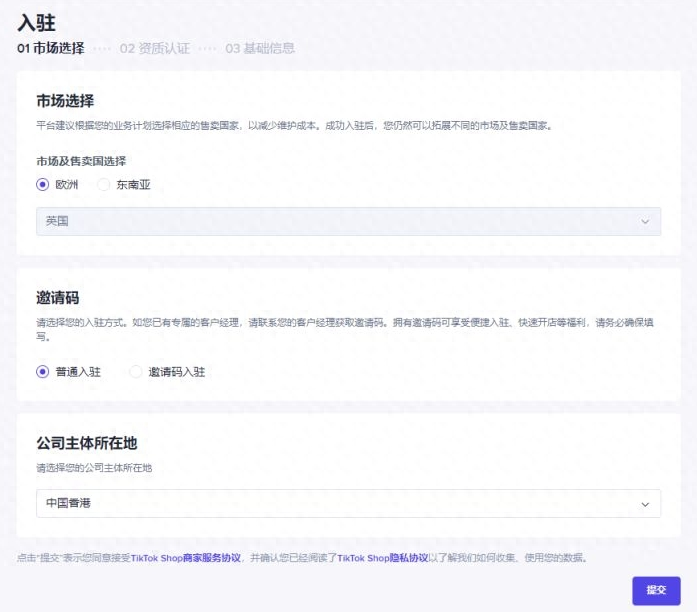
Task: Click the chevron icon in the 中国香港 dropdown
Action: [x=645, y=503]
